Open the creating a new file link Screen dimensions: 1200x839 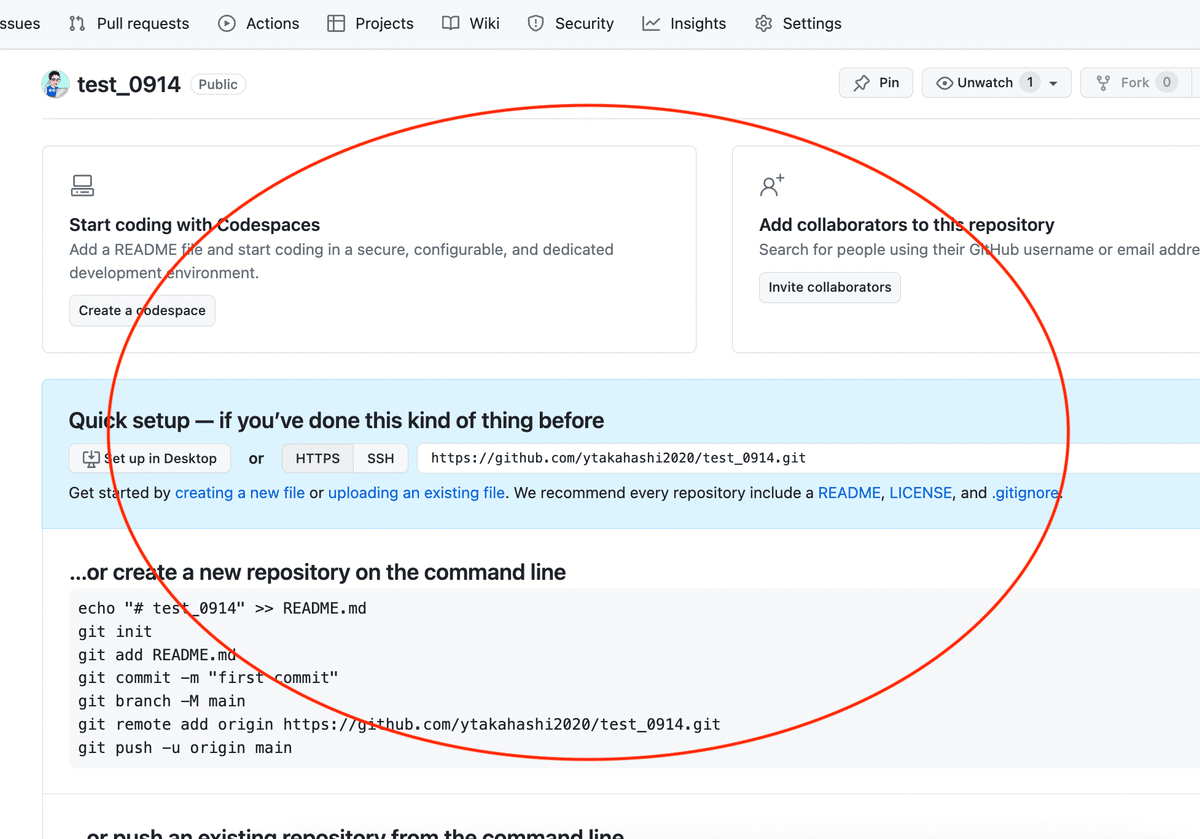pos(239,493)
